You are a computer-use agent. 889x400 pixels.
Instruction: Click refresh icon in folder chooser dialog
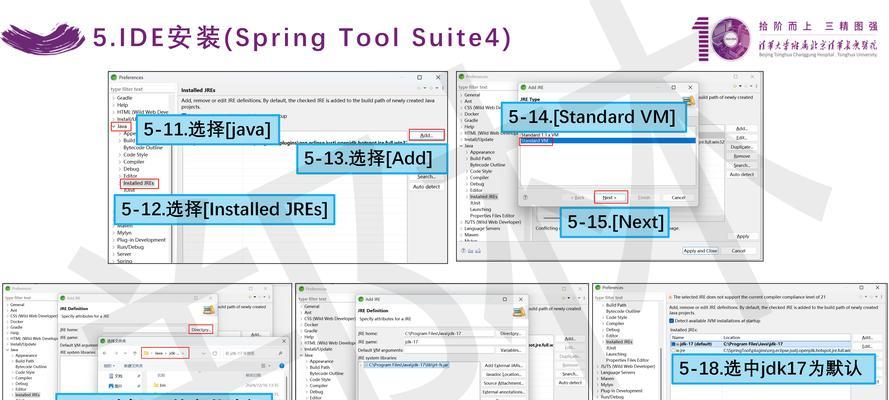tap(214, 353)
